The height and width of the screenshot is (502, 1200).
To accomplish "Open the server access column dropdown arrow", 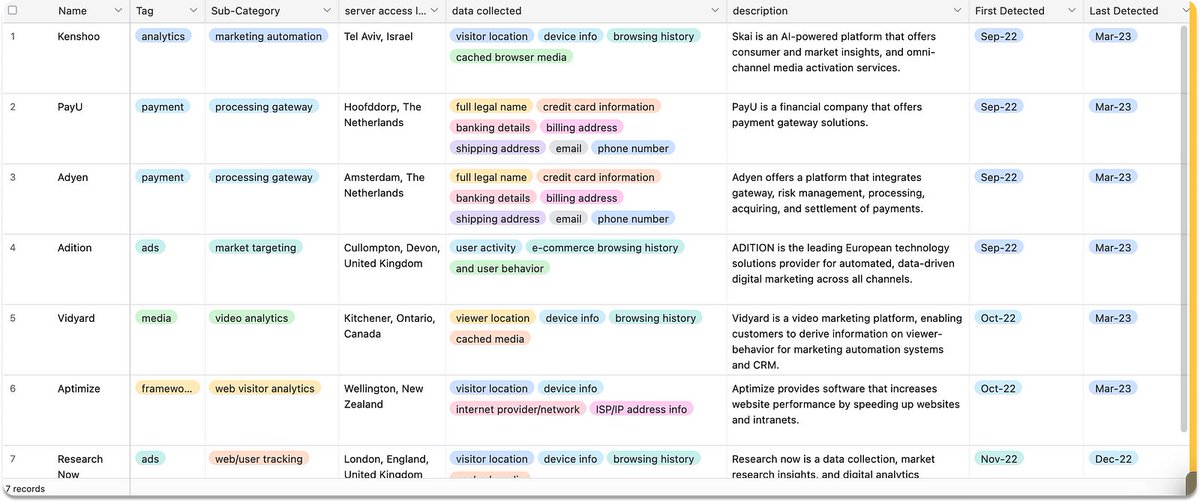I will [434, 11].
